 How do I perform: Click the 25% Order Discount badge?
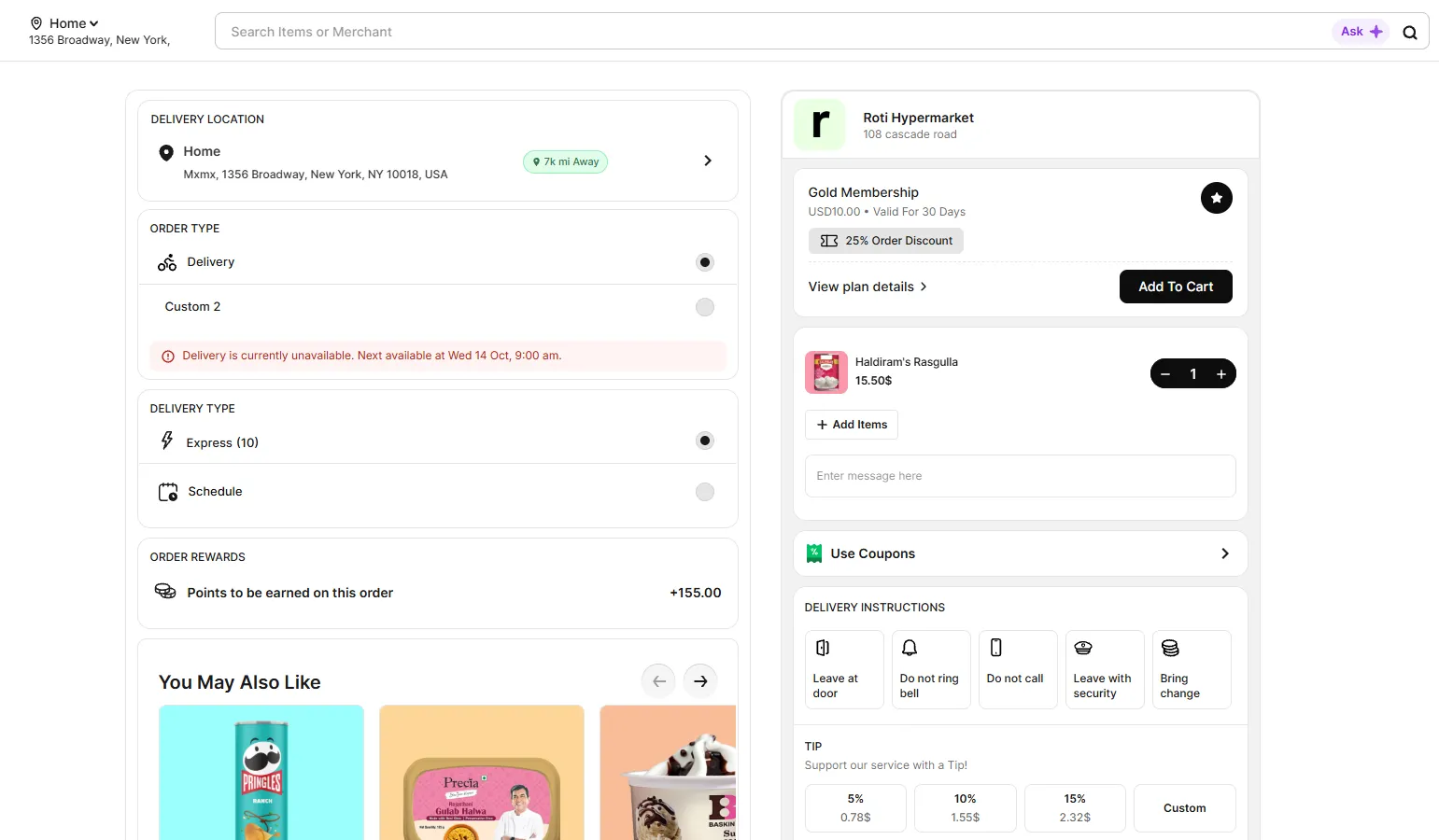point(885,241)
